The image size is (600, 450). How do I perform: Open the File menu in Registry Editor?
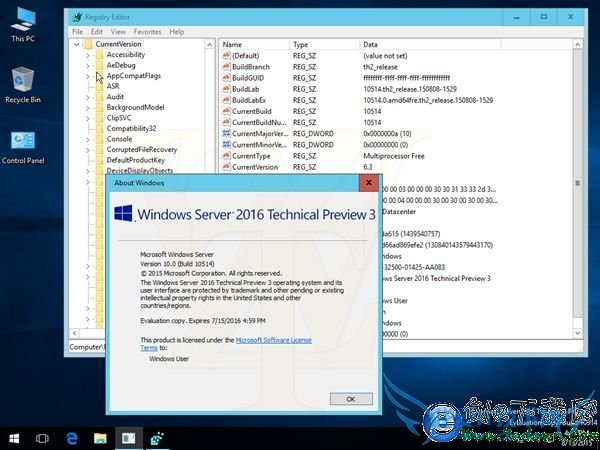tap(77, 32)
